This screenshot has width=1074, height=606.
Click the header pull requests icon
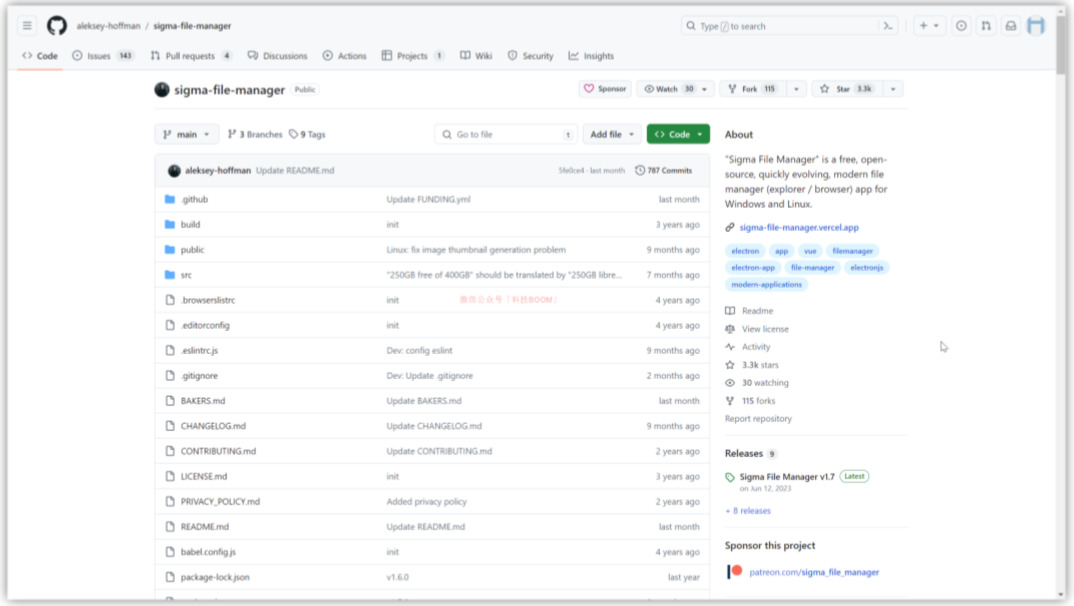[986, 26]
